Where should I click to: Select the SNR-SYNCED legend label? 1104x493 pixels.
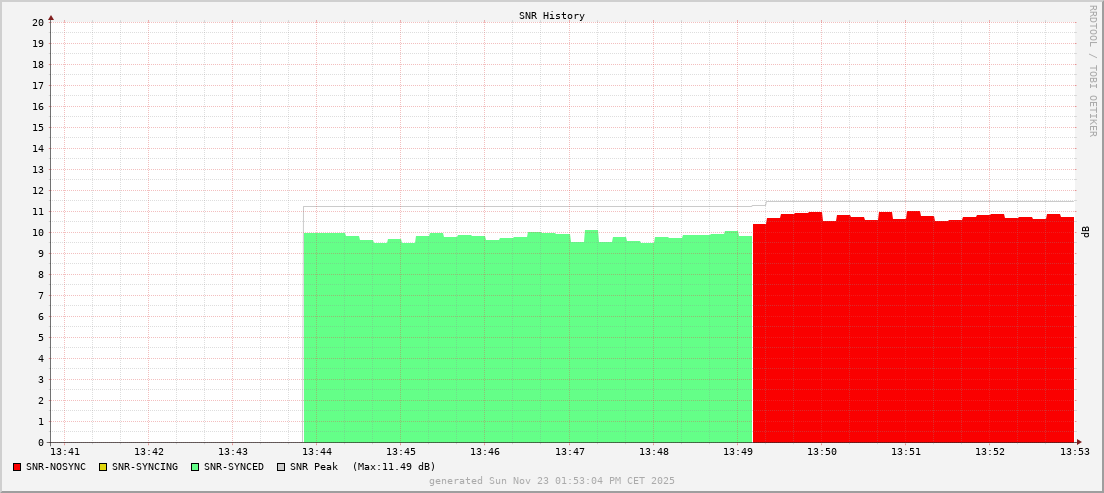tap(234, 467)
